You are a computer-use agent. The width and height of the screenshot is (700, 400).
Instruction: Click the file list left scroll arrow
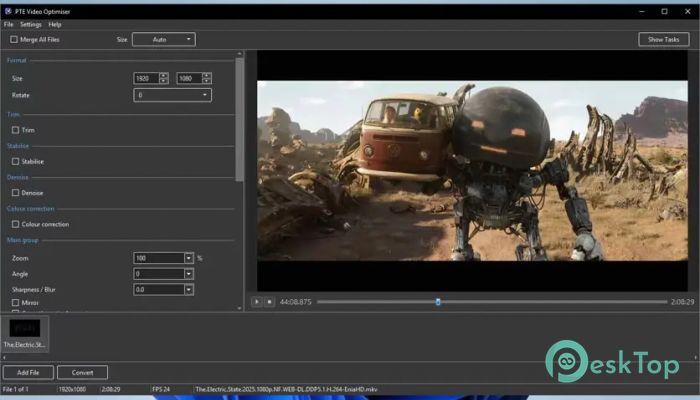[x=4, y=358]
